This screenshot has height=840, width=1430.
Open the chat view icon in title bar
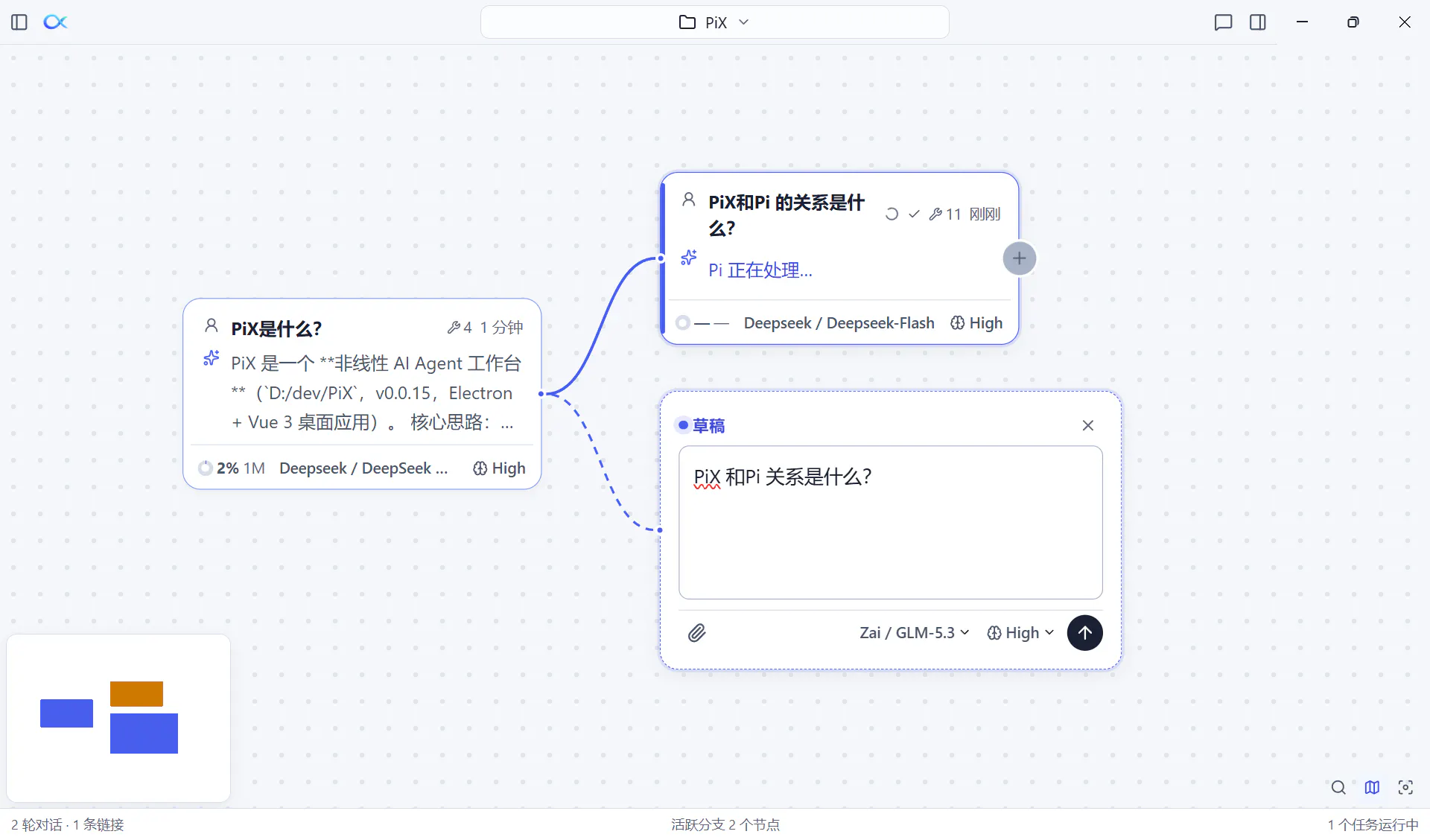click(1223, 22)
